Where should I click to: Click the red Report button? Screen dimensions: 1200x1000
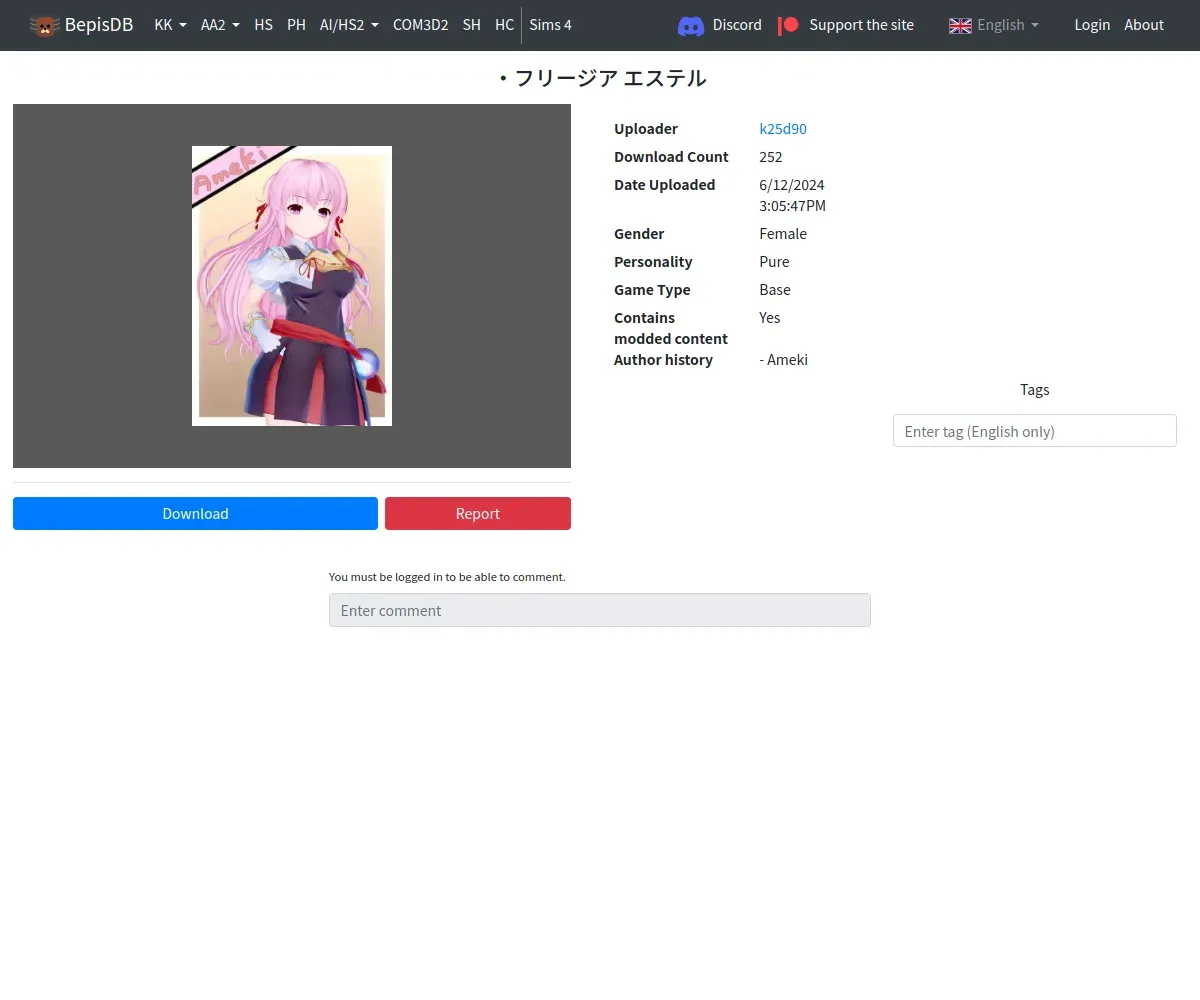coord(478,513)
